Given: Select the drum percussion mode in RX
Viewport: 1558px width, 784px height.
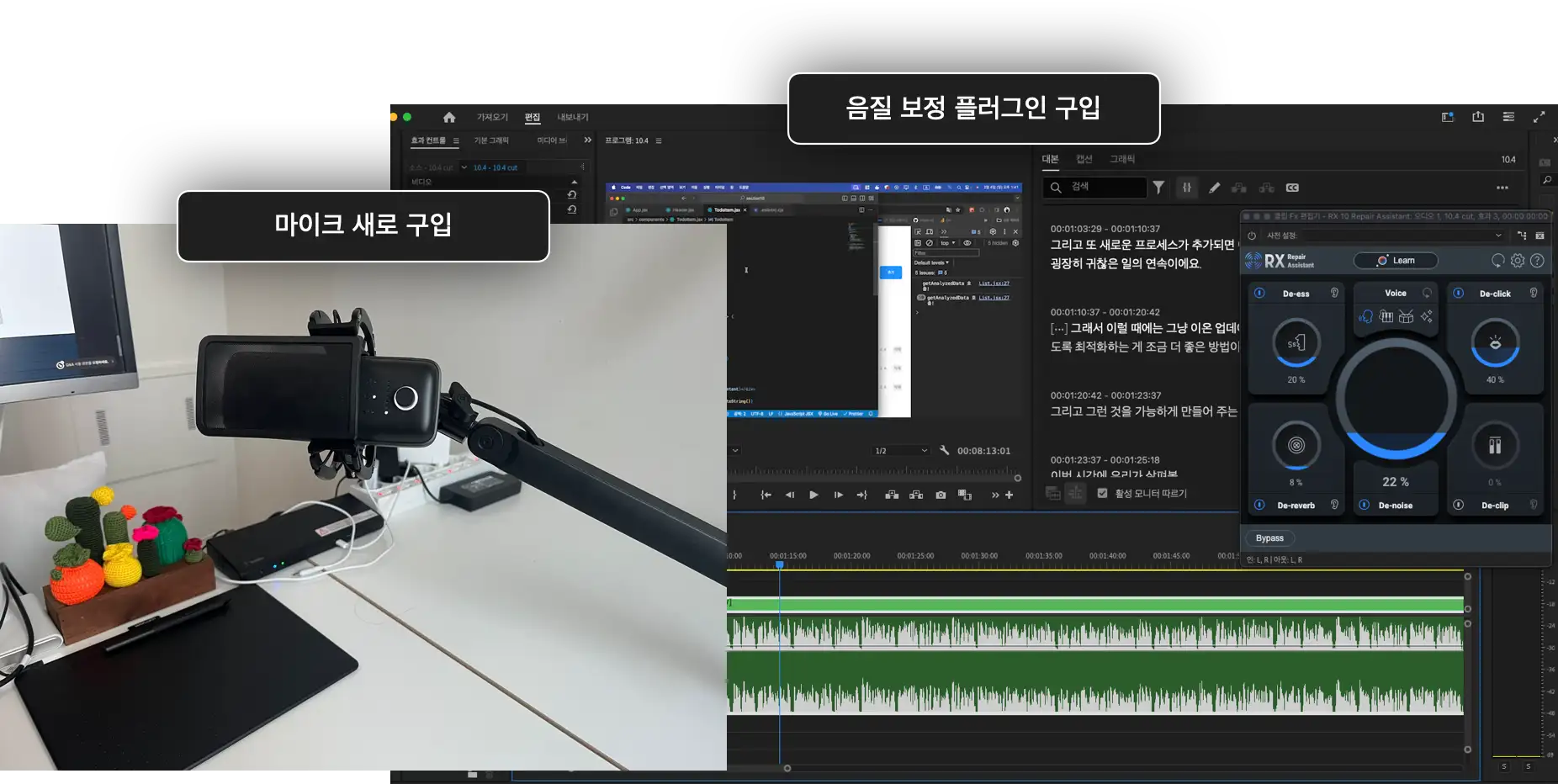Looking at the screenshot, I should click(x=1406, y=316).
